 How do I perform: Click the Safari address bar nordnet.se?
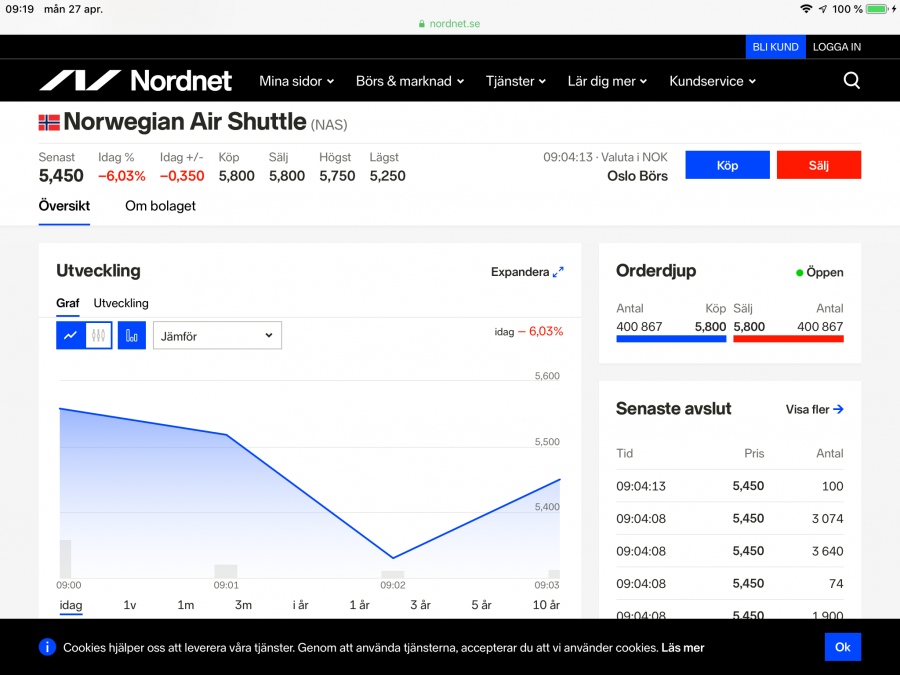coord(449,24)
